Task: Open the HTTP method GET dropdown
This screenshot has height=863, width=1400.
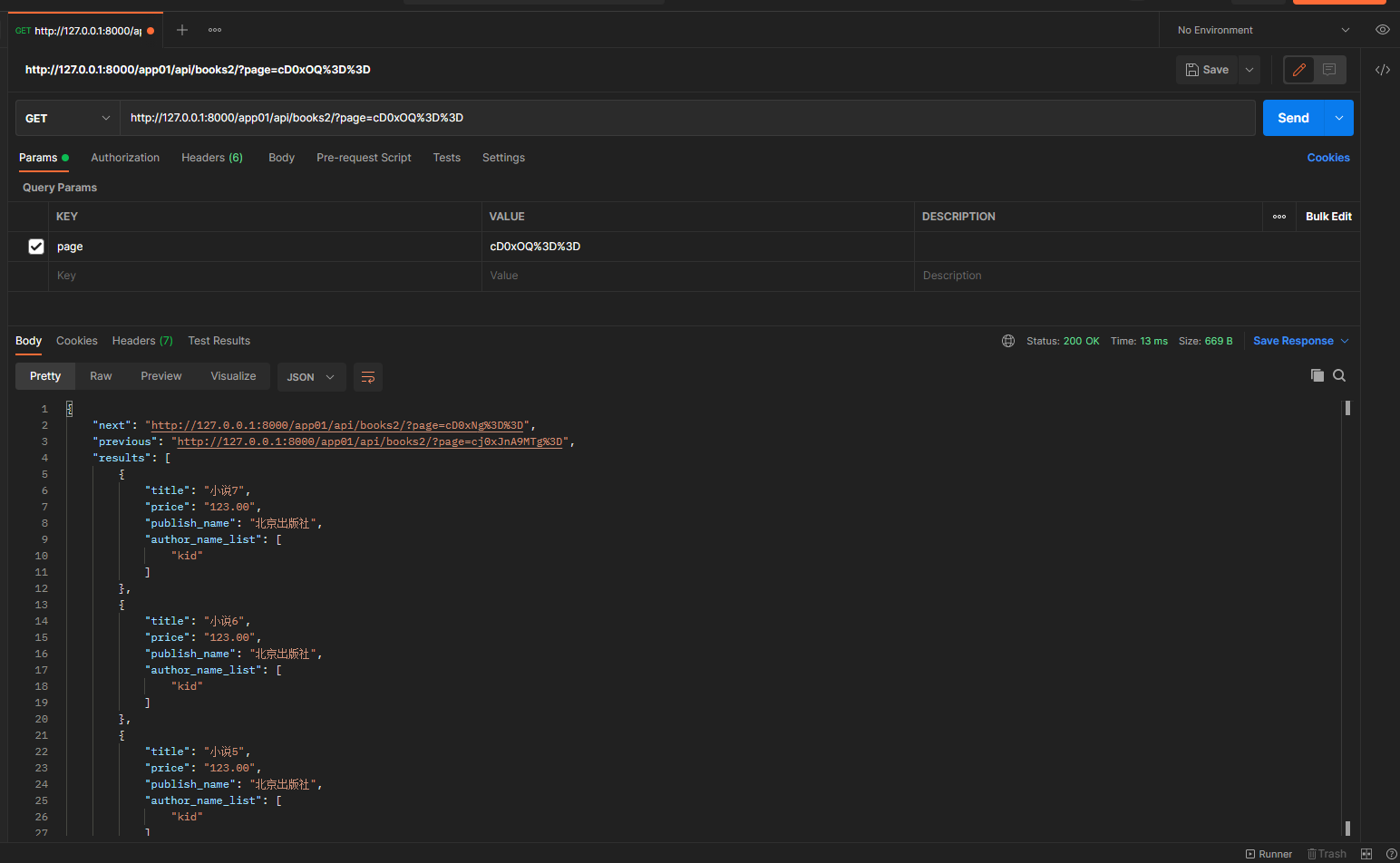Action: click(x=68, y=118)
